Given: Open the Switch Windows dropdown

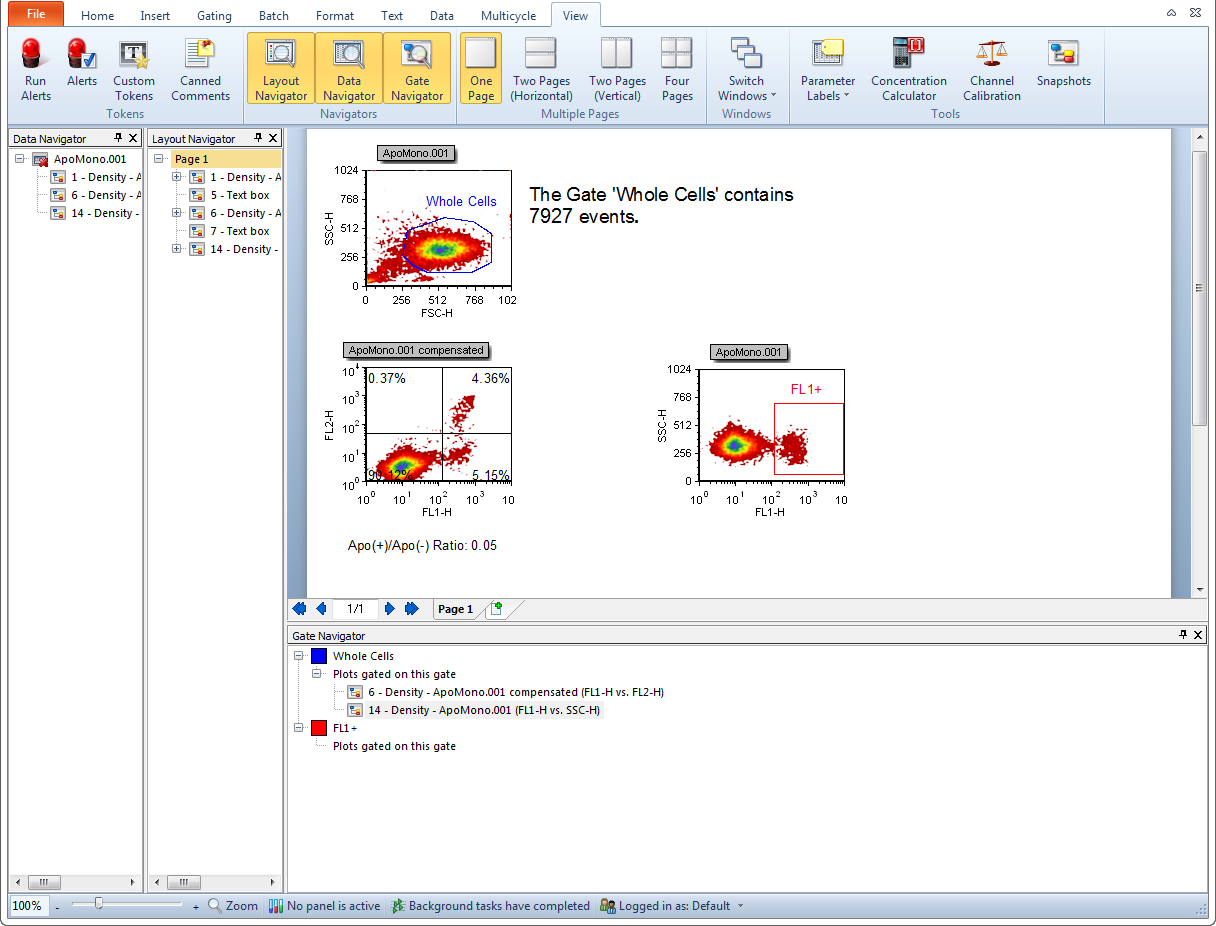Looking at the screenshot, I should click(746, 69).
